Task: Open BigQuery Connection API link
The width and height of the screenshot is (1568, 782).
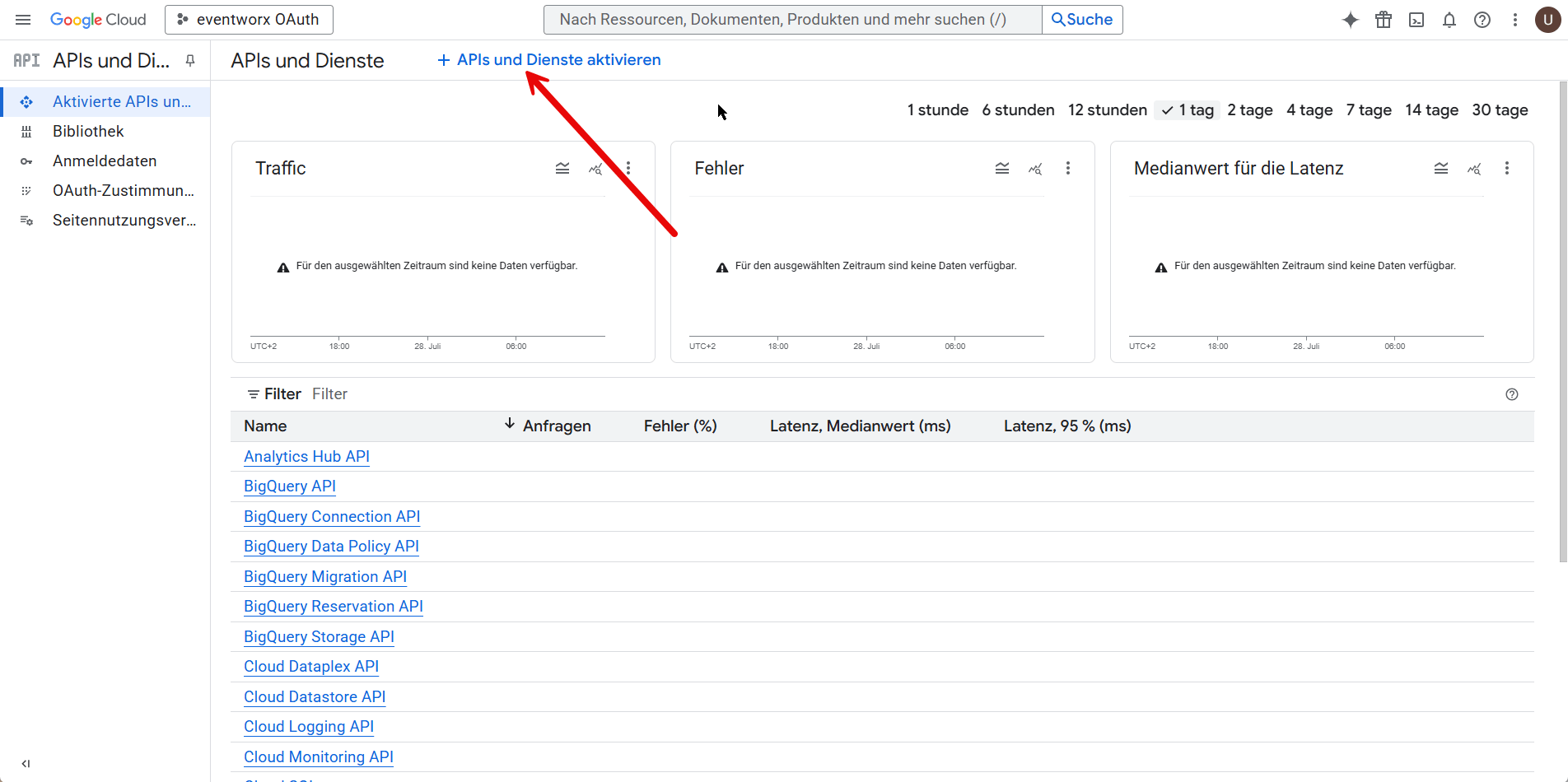Action: (x=332, y=517)
